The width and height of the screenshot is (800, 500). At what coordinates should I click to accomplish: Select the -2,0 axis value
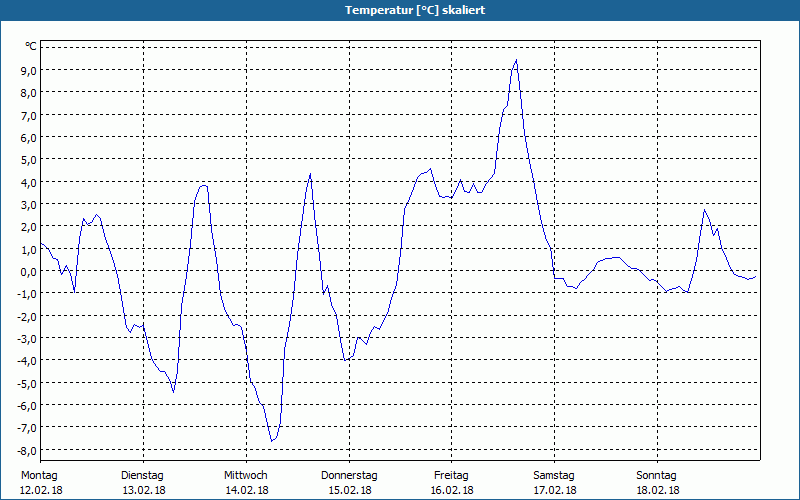coord(27,316)
